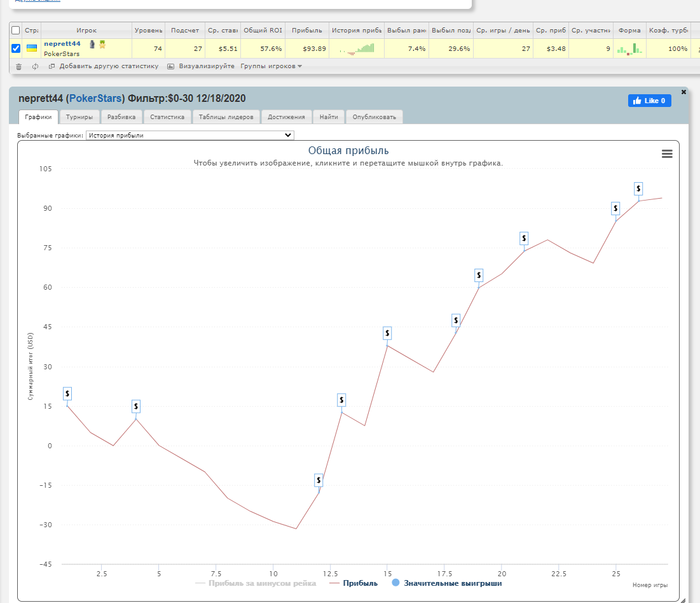Uncheck the neprett44 row checkbox
This screenshot has height=603, width=700.
[x=16, y=48]
